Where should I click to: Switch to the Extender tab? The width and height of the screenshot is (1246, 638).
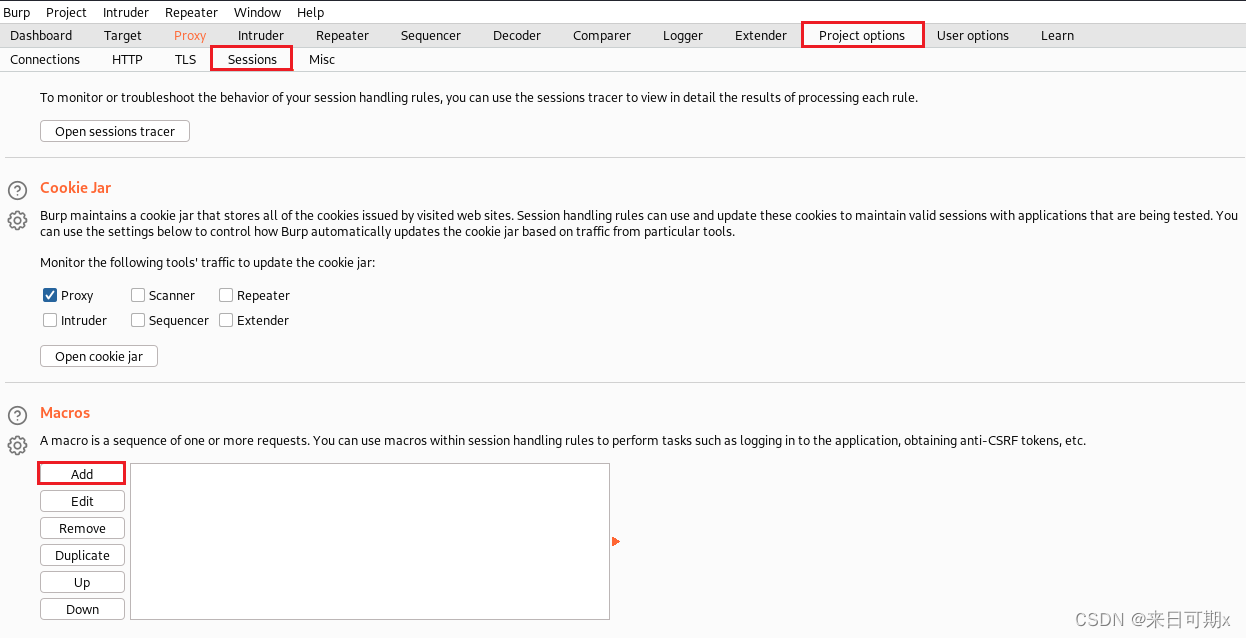click(761, 35)
